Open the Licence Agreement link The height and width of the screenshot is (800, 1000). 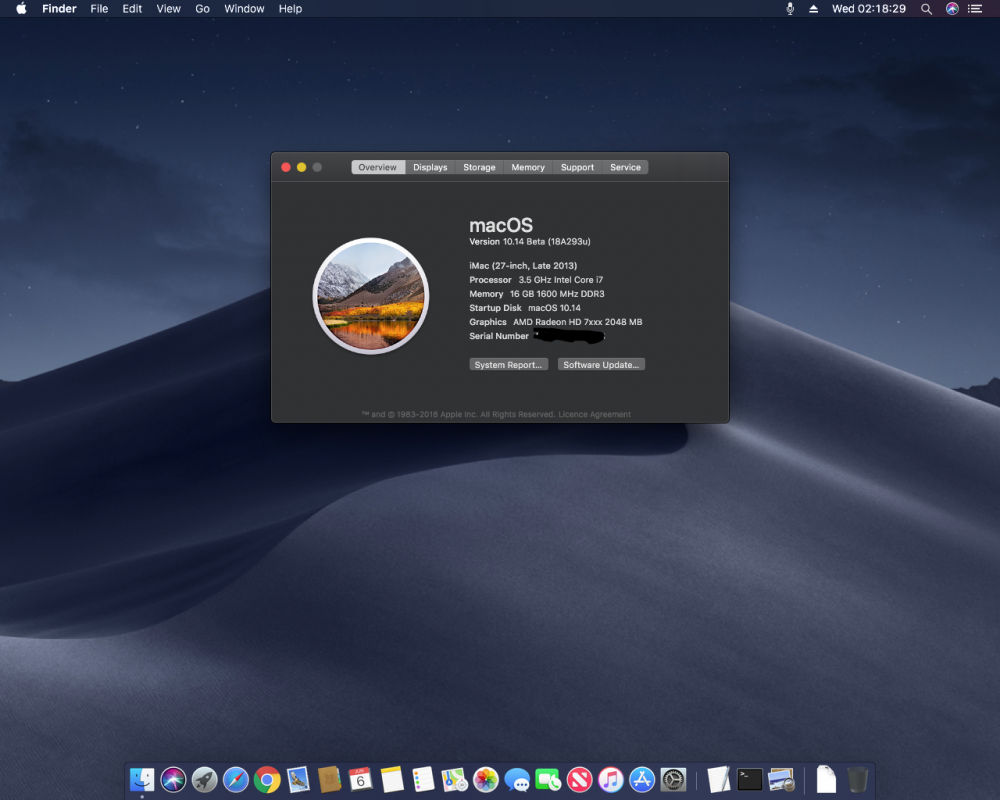point(594,414)
